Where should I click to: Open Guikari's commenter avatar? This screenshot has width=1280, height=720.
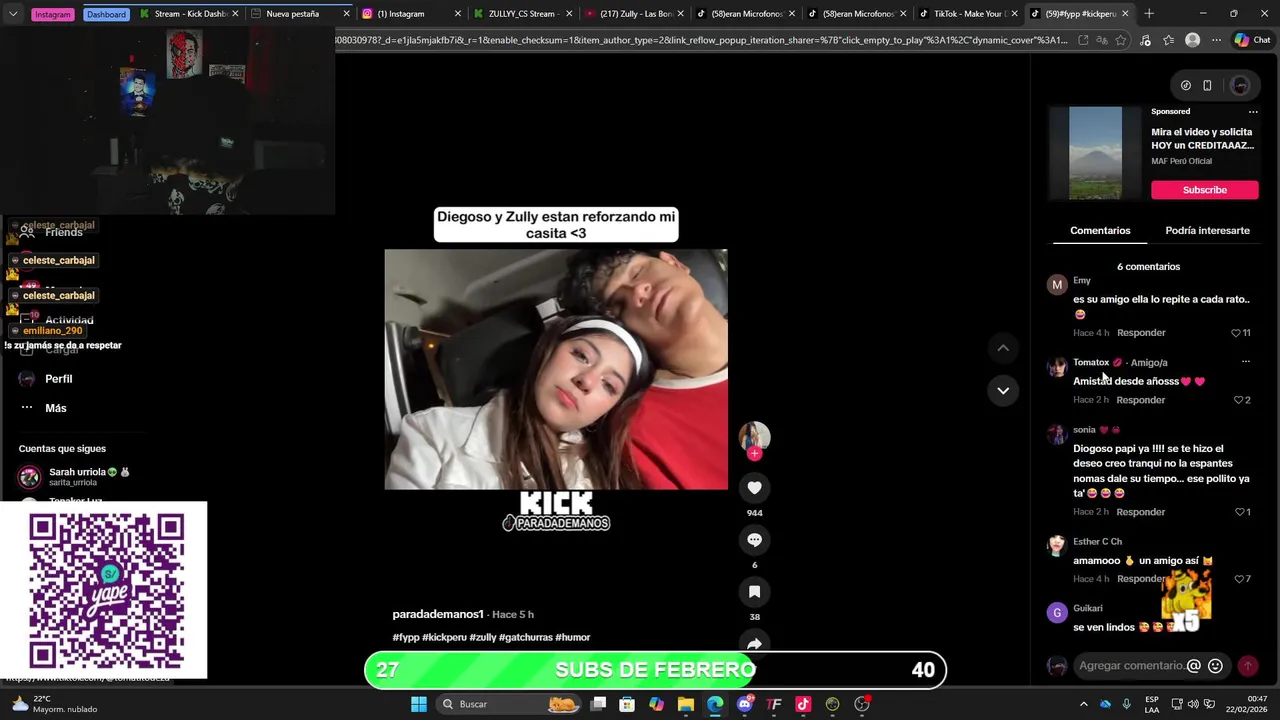1057,613
